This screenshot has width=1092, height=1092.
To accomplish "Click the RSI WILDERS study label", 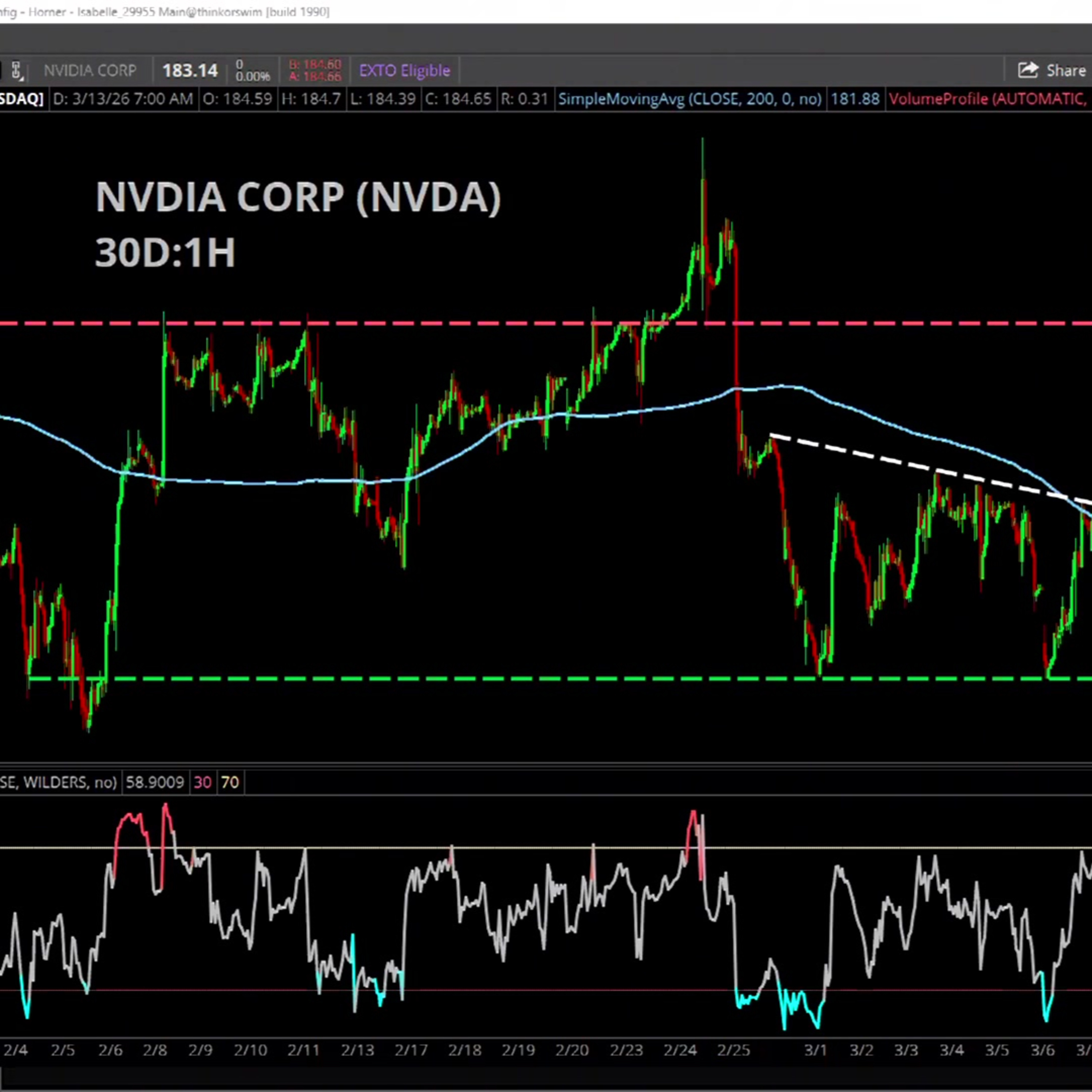I will point(58,782).
